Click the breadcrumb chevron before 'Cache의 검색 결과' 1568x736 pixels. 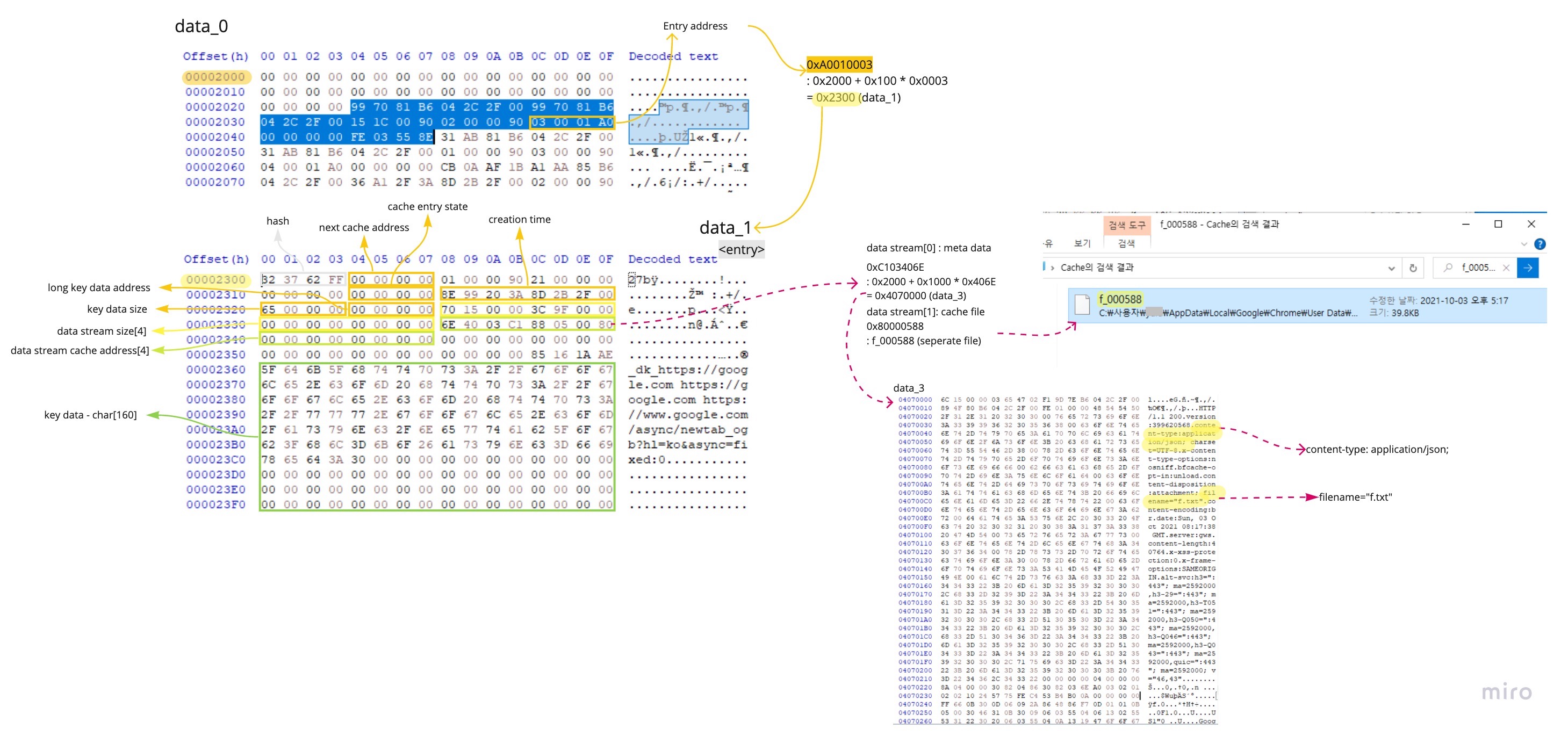pos(1053,268)
